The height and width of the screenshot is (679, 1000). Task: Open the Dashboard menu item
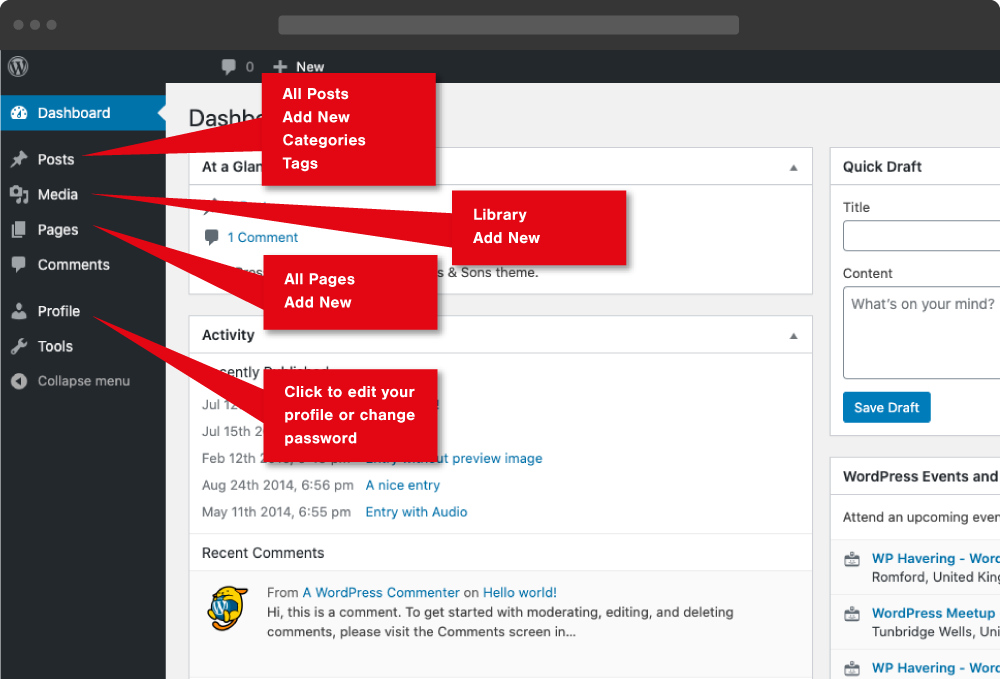(x=83, y=113)
